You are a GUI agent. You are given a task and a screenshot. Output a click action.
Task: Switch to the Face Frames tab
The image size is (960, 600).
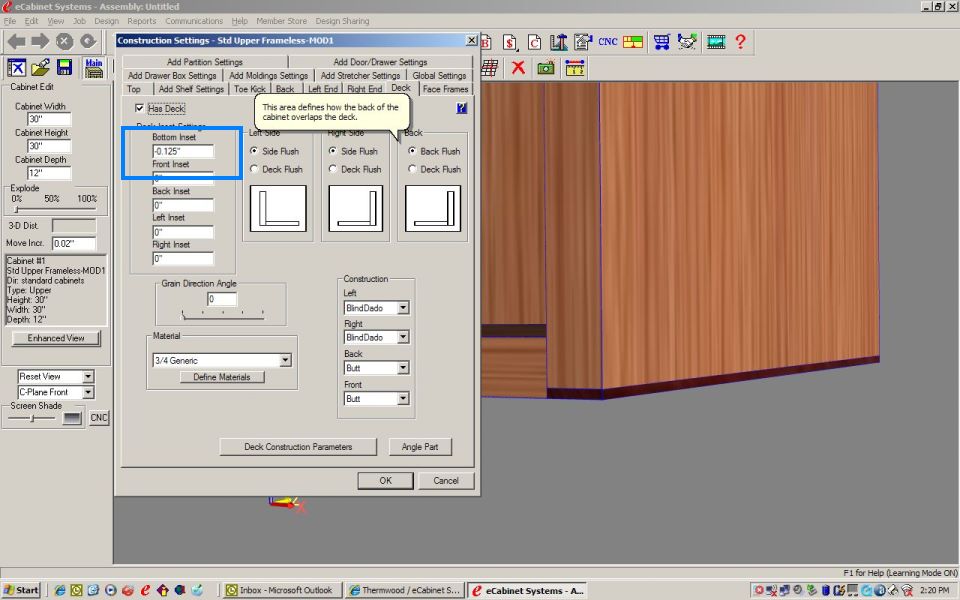(x=445, y=89)
